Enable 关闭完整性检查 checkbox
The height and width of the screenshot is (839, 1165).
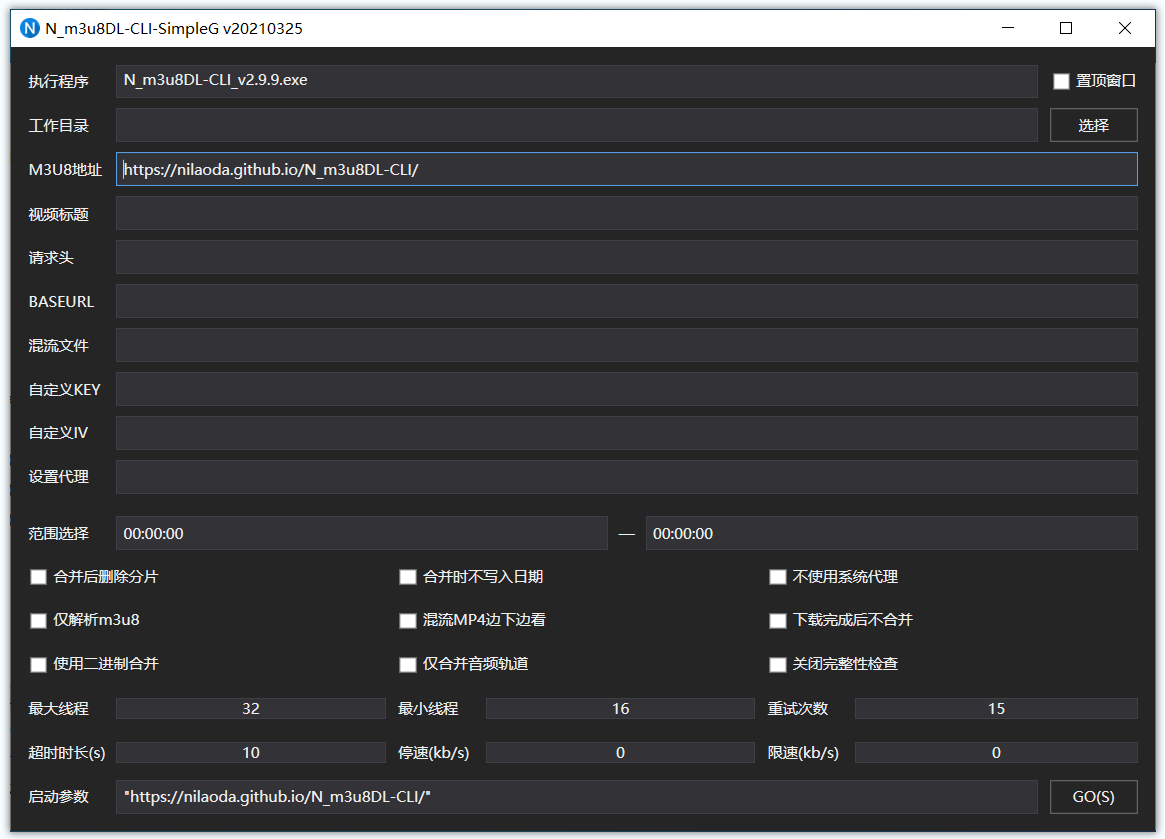point(777,664)
